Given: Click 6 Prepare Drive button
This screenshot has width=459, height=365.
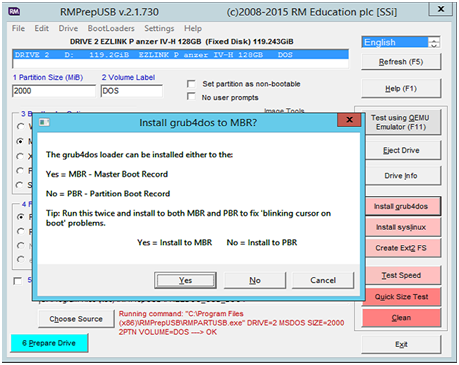Looking at the screenshot, I should pyautogui.click(x=49, y=343).
